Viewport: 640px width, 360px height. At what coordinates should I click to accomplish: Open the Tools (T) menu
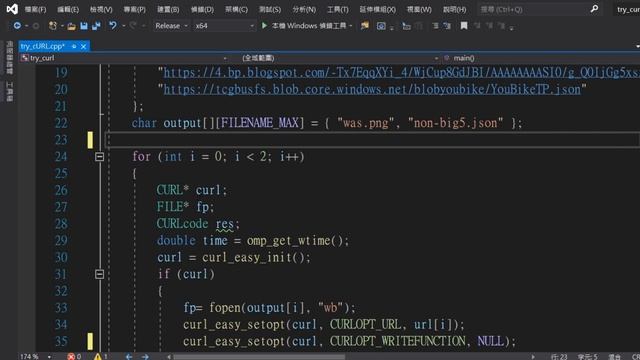tap(338, 9)
